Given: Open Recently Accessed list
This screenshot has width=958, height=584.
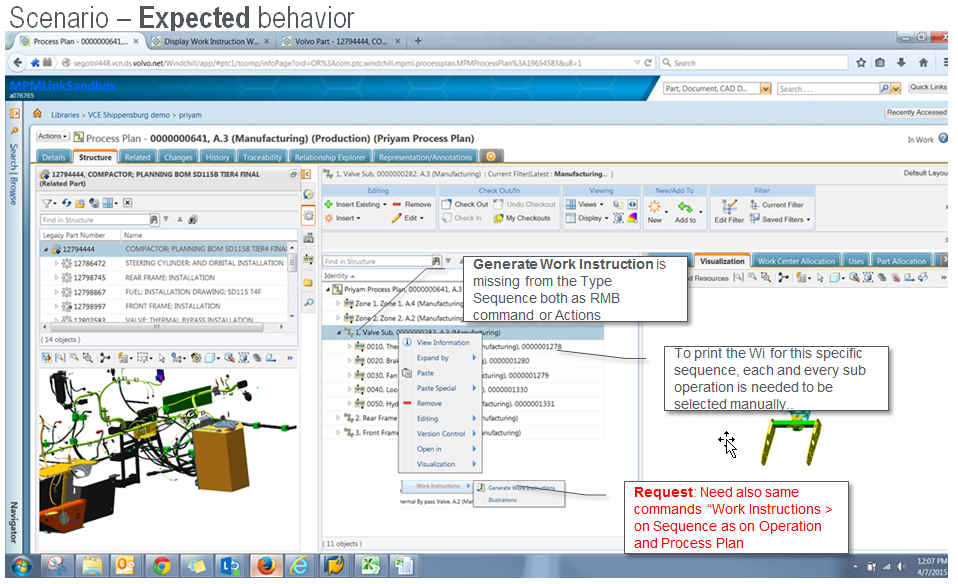Looking at the screenshot, I should (916, 112).
